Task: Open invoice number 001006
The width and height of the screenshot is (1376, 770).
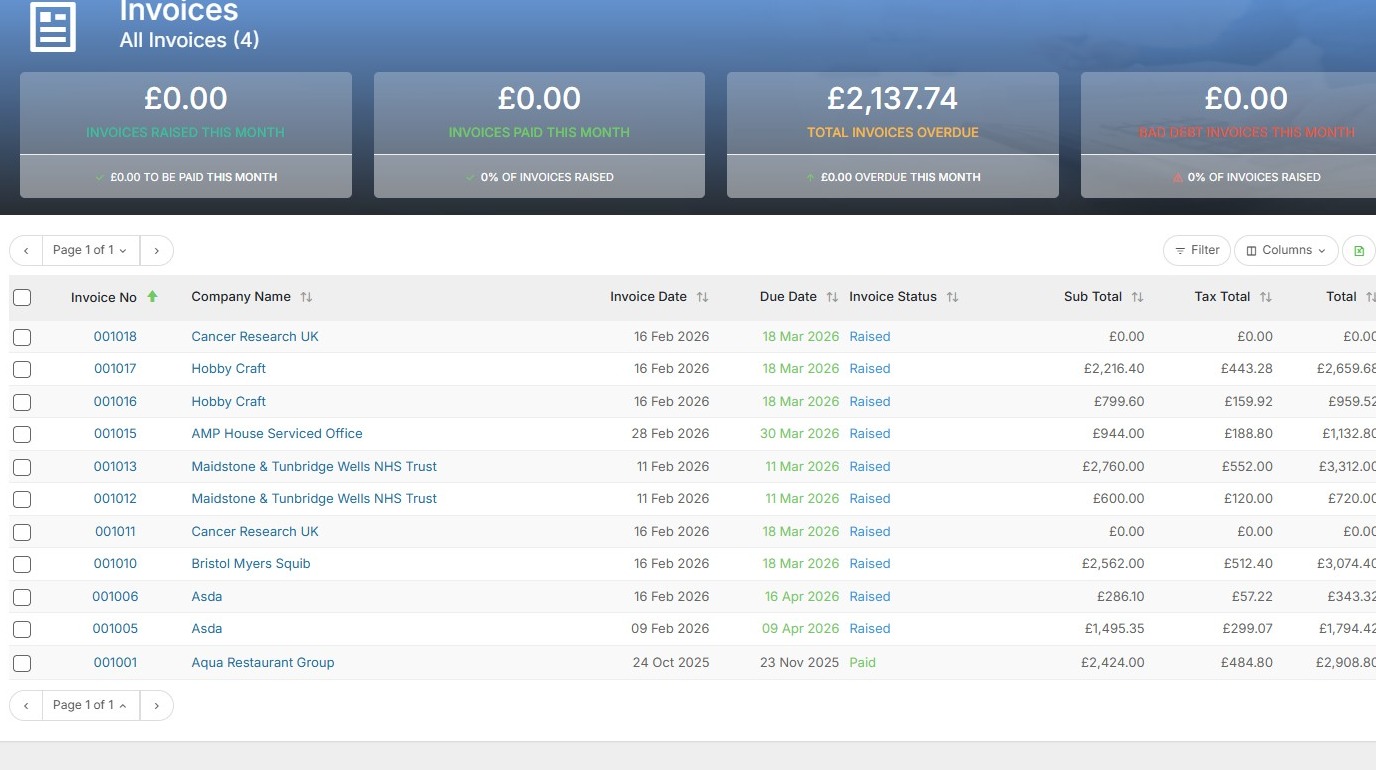Action: point(115,597)
